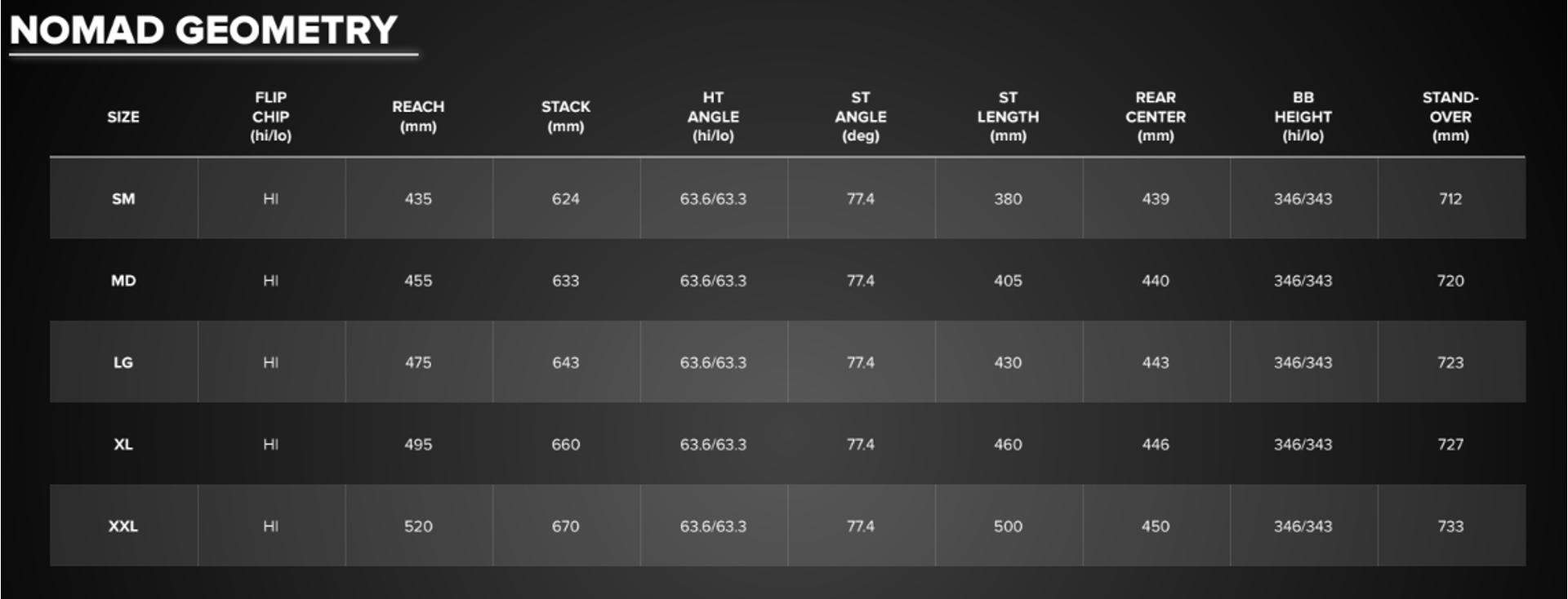Click the LG size row label
The width and height of the screenshot is (1568, 599).
(123, 362)
